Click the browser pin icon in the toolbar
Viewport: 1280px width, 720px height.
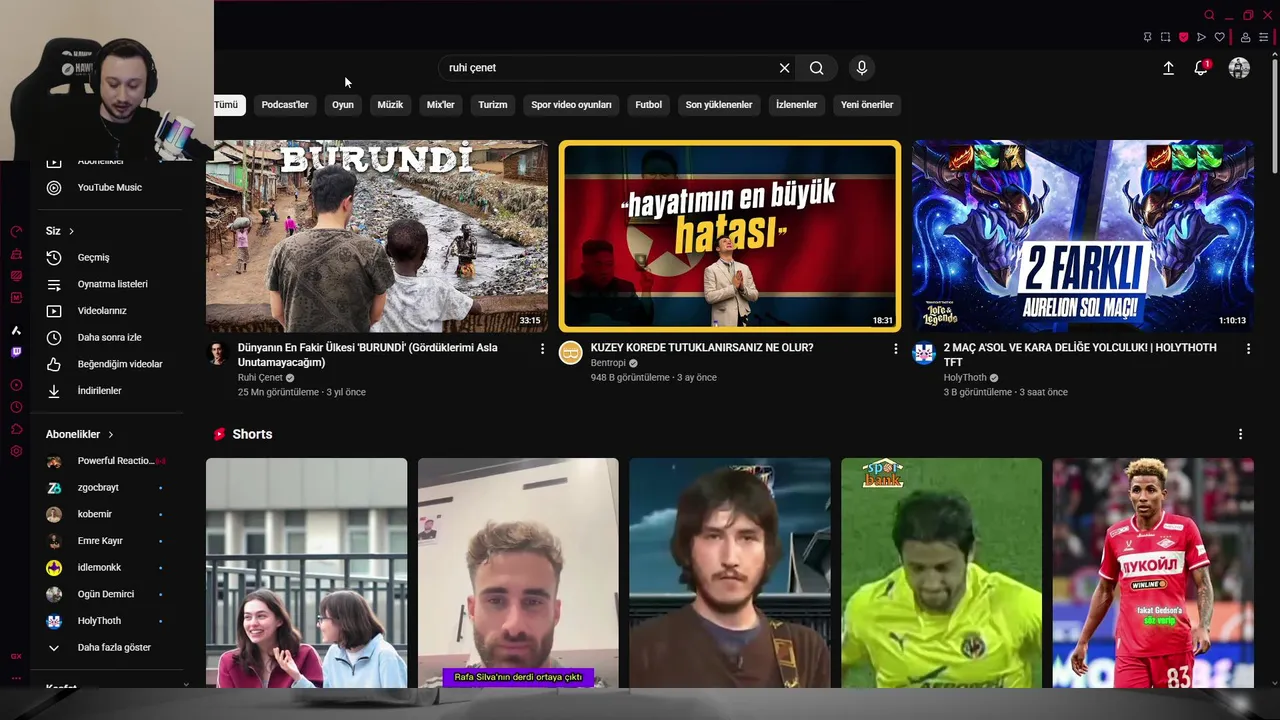click(1147, 37)
